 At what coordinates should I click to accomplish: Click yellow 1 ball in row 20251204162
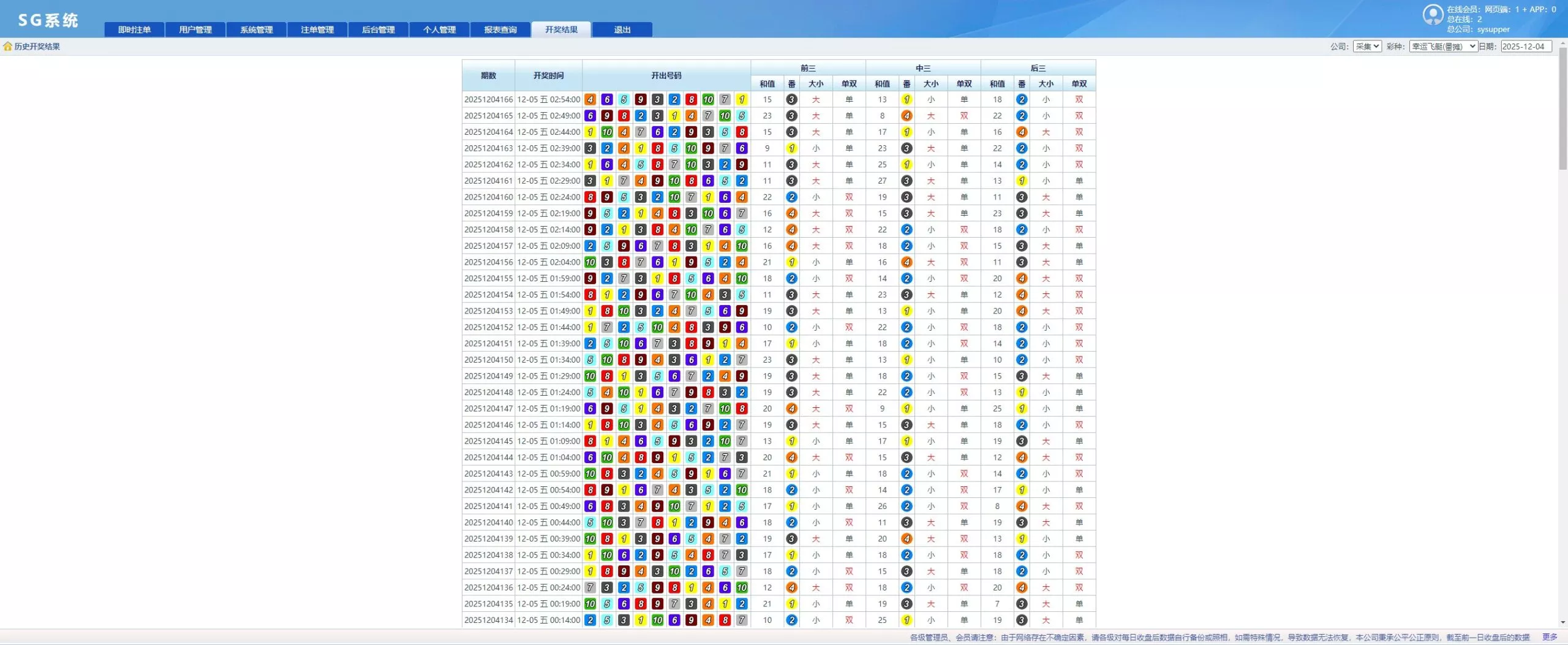590,164
